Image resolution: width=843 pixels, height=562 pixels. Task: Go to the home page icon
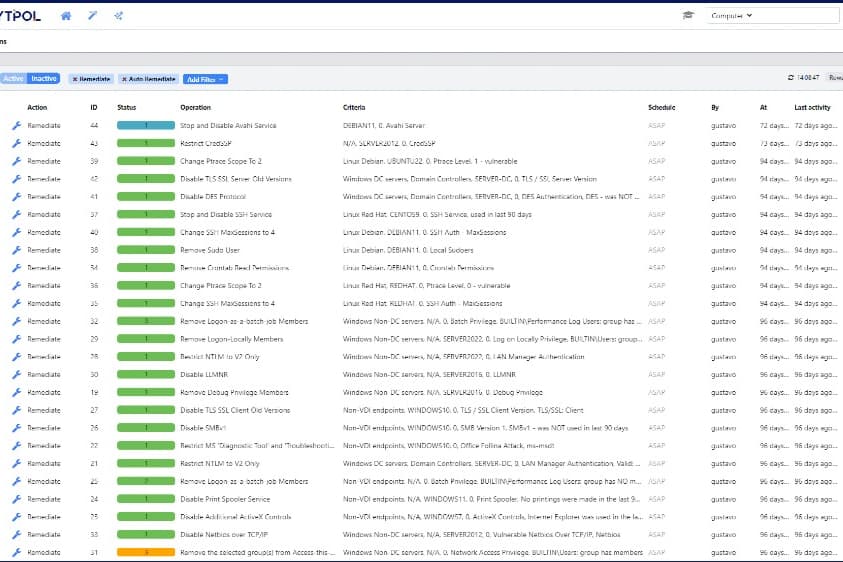66,16
